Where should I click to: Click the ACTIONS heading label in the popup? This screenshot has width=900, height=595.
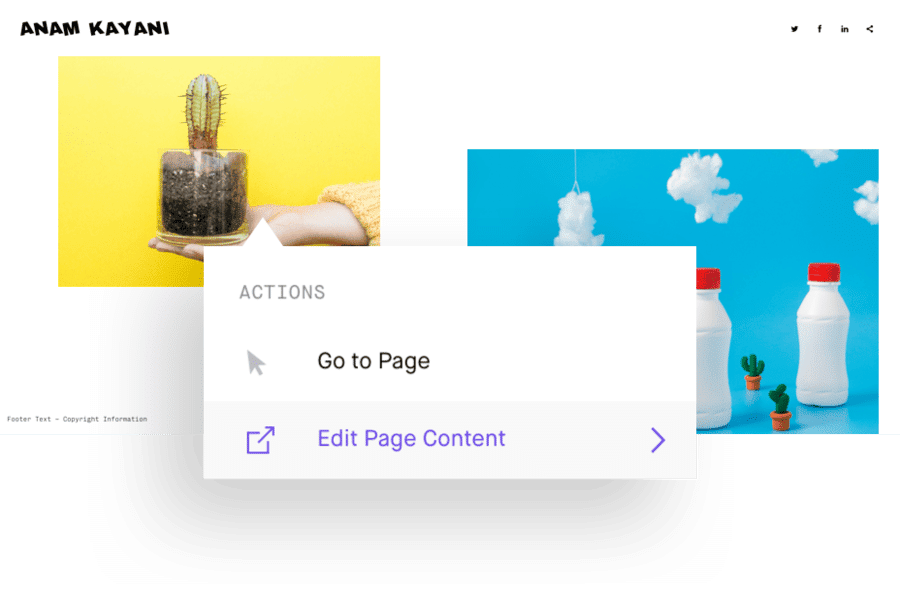point(282,292)
